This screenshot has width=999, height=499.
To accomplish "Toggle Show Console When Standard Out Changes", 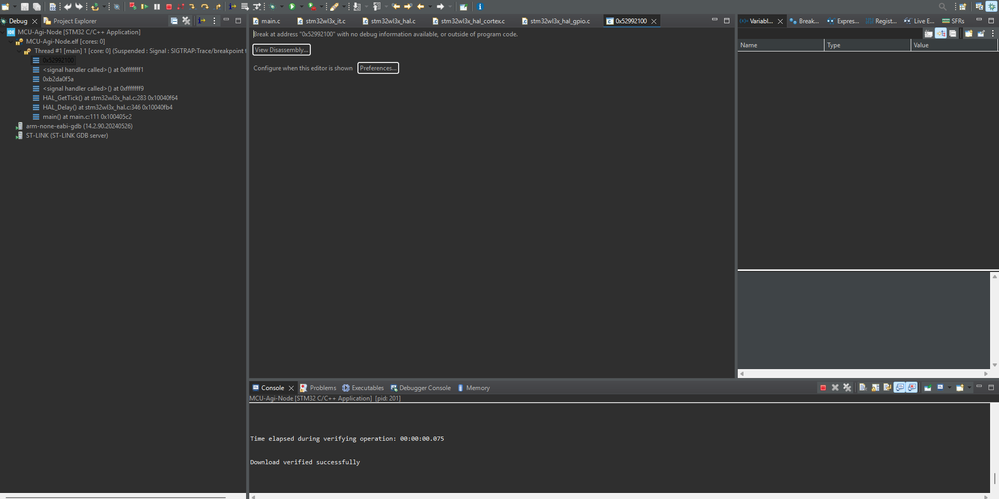I will pyautogui.click(x=900, y=387).
